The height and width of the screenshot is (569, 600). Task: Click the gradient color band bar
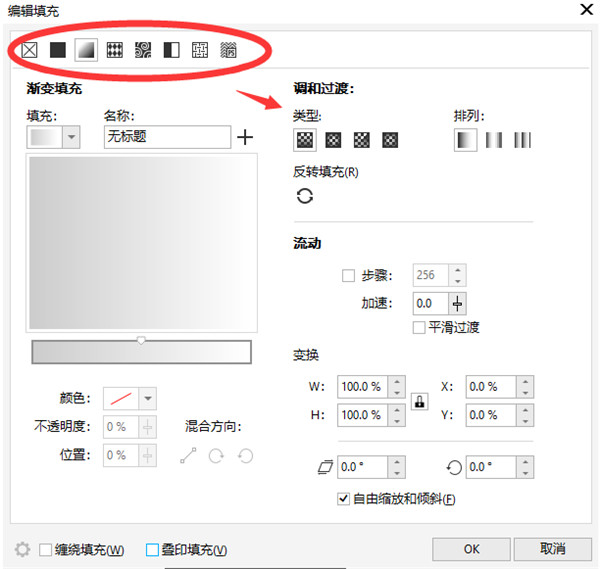(x=142, y=352)
